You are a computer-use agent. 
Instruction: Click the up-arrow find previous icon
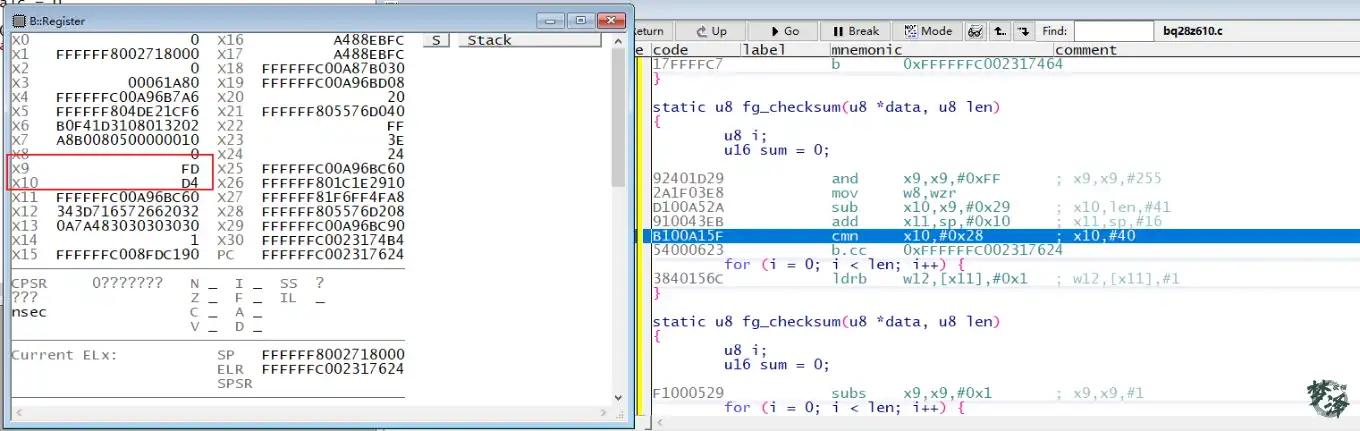[x=999, y=31]
